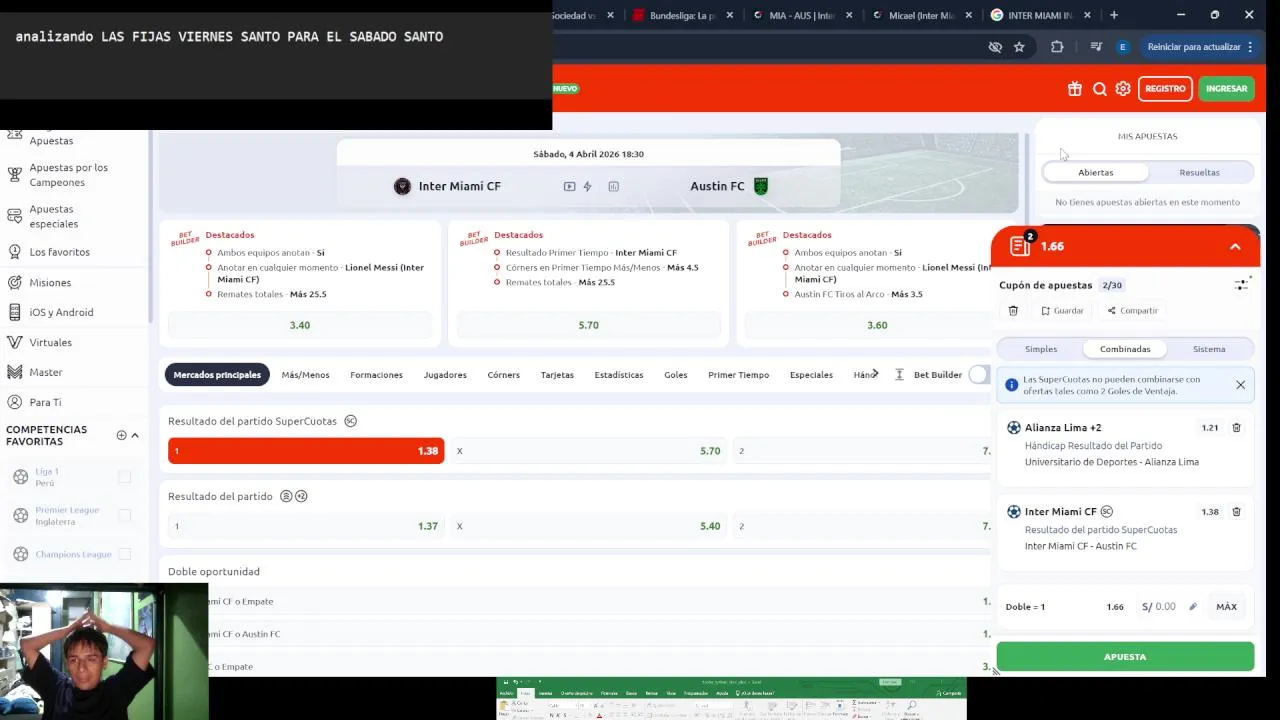Click Compartir in bet coupon

pyautogui.click(x=1132, y=311)
